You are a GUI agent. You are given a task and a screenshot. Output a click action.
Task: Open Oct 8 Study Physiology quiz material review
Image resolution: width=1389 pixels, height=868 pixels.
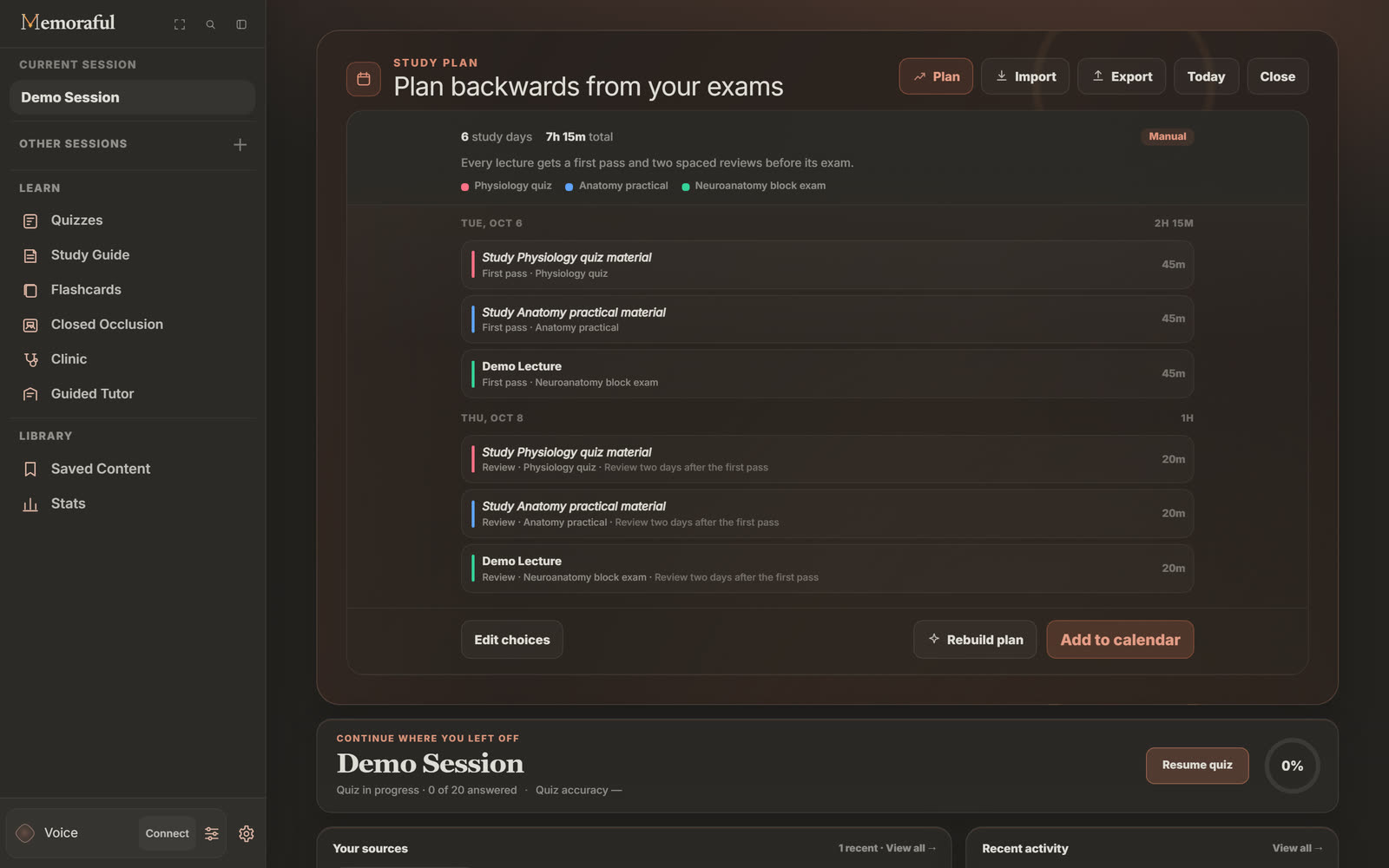coord(827,459)
